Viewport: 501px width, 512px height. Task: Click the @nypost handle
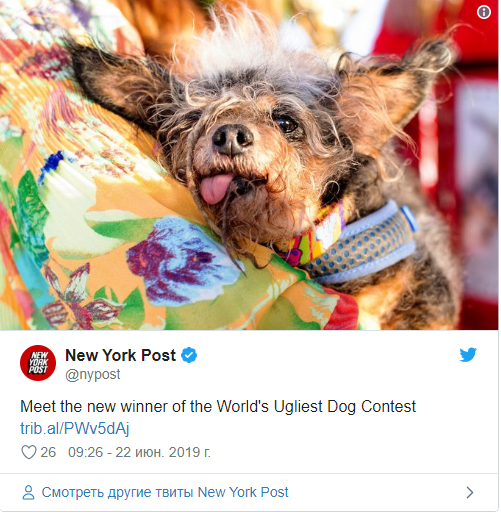click(93, 374)
